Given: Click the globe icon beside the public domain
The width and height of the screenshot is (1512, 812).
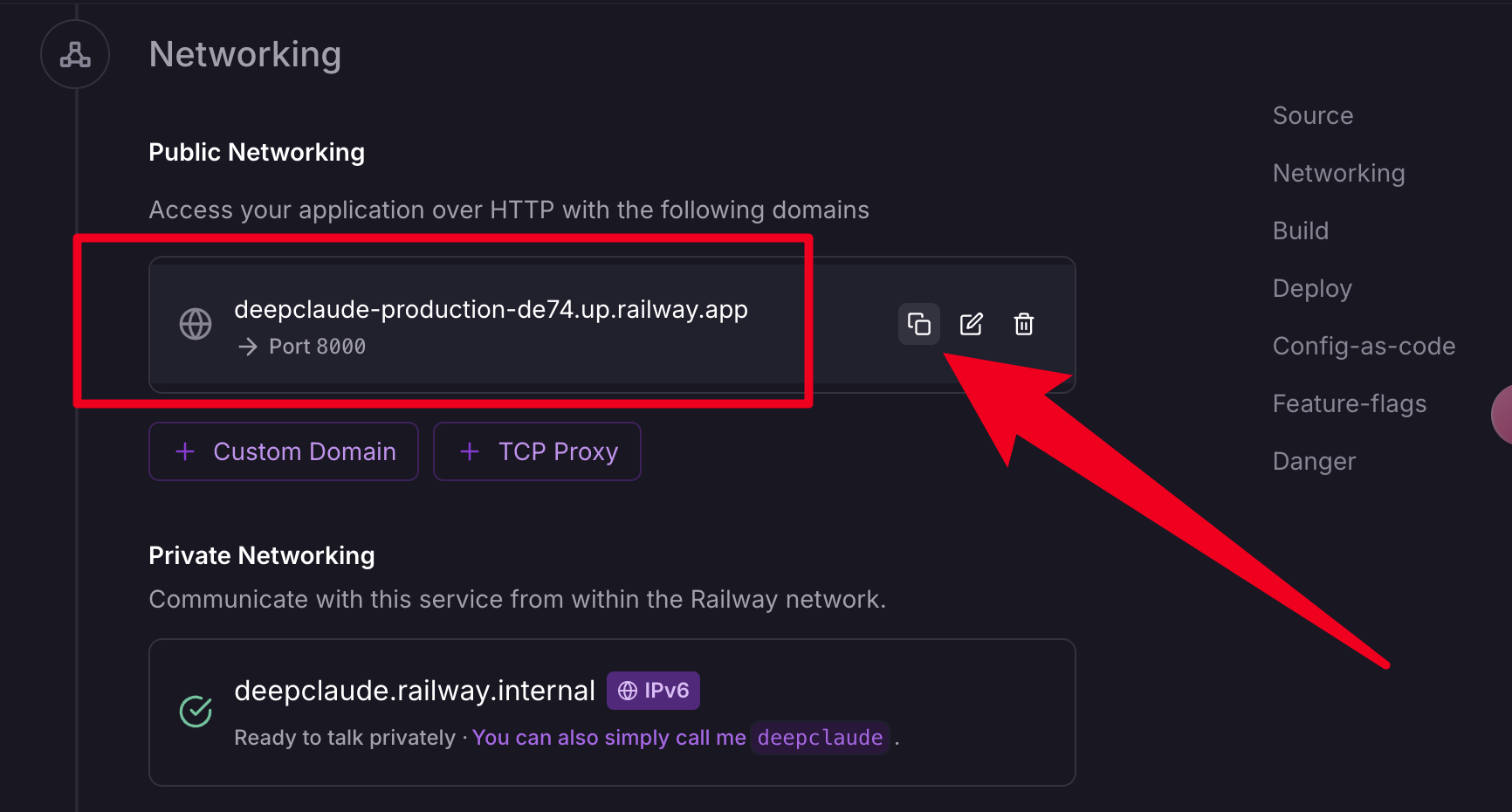Looking at the screenshot, I should pos(196,324).
